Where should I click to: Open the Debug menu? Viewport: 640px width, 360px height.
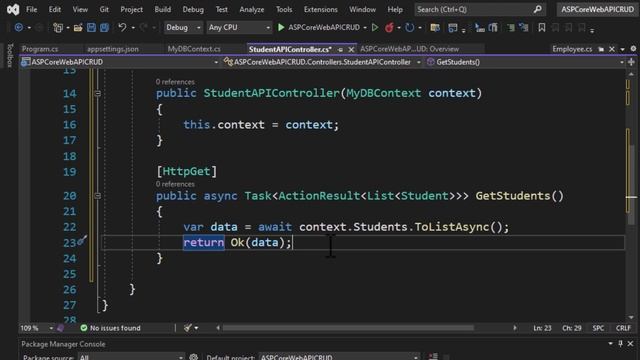(193, 9)
